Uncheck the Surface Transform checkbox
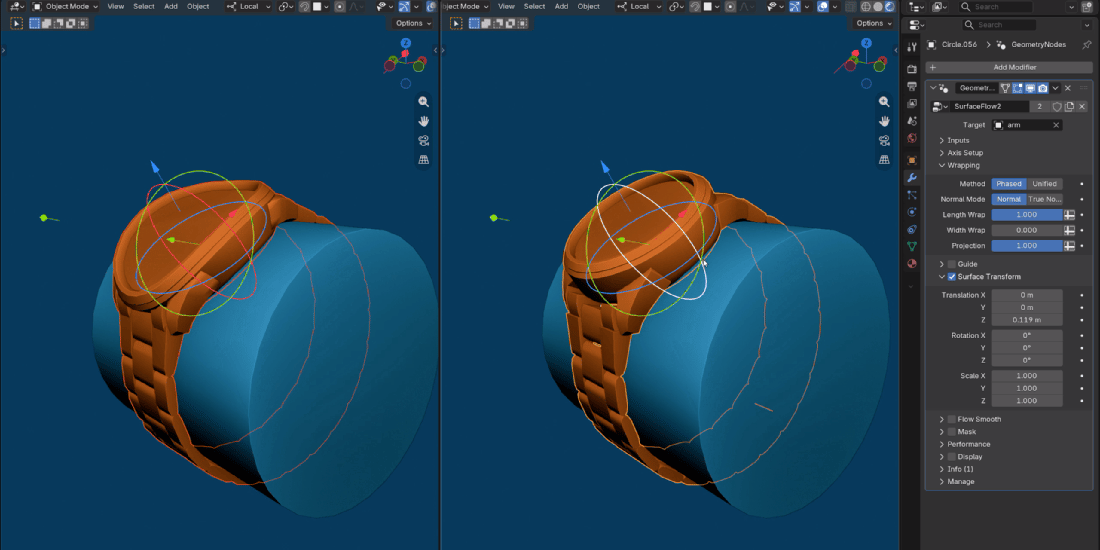Viewport: 1100px width, 550px height. tap(952, 276)
